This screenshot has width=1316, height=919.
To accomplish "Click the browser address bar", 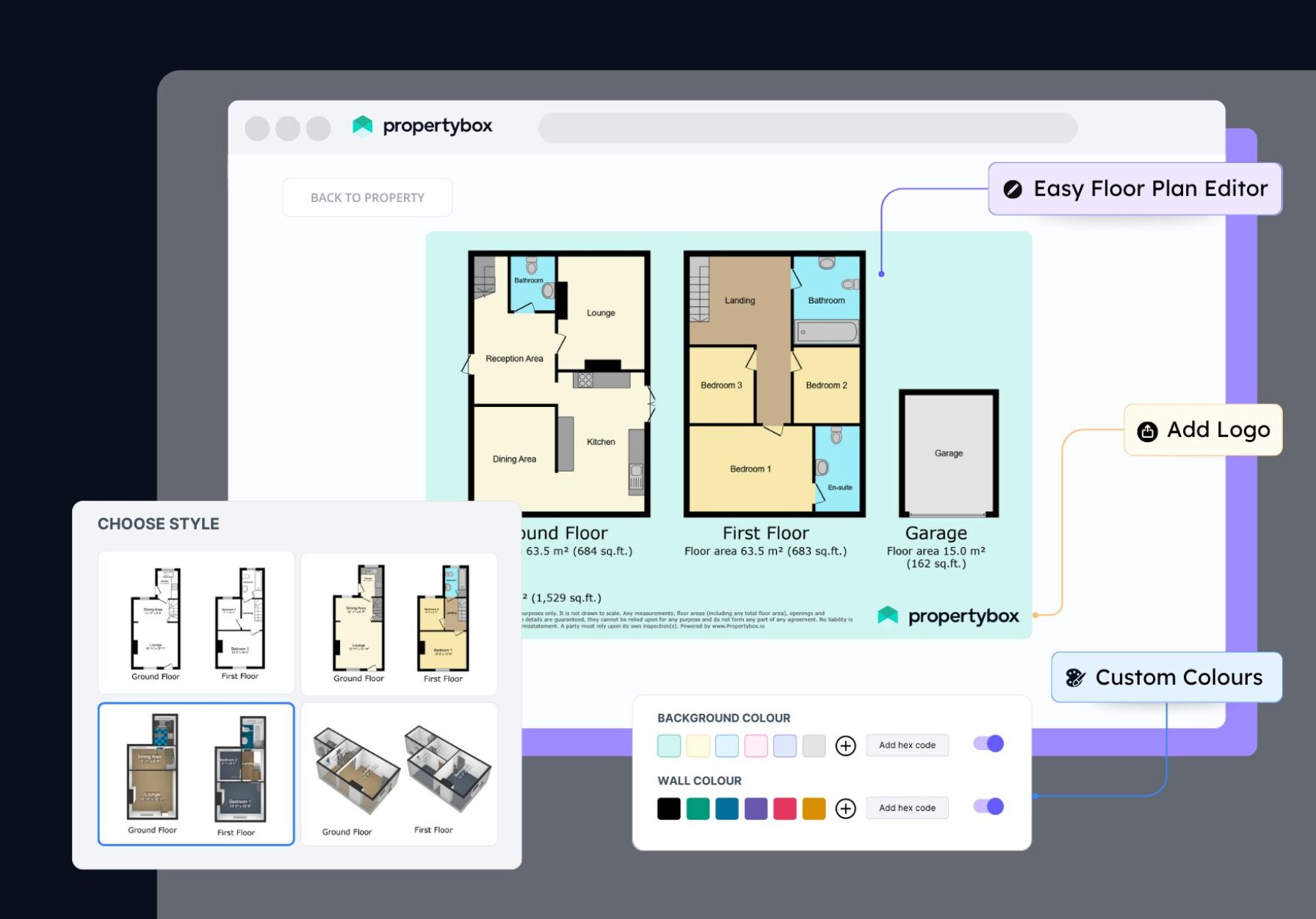I will (808, 128).
